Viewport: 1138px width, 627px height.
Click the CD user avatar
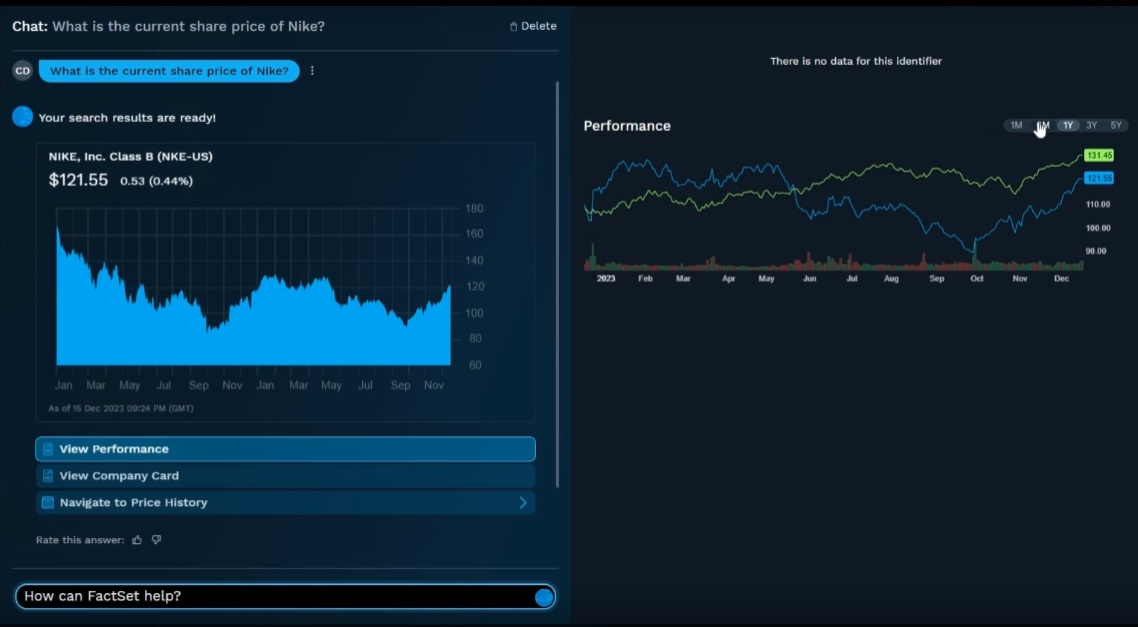22,71
